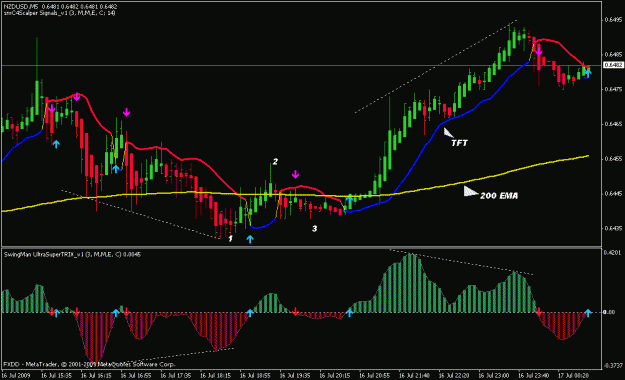Click the 16 Jul 19:35 time label
Screen dimensions: 625x380
pyautogui.click(x=295, y=376)
